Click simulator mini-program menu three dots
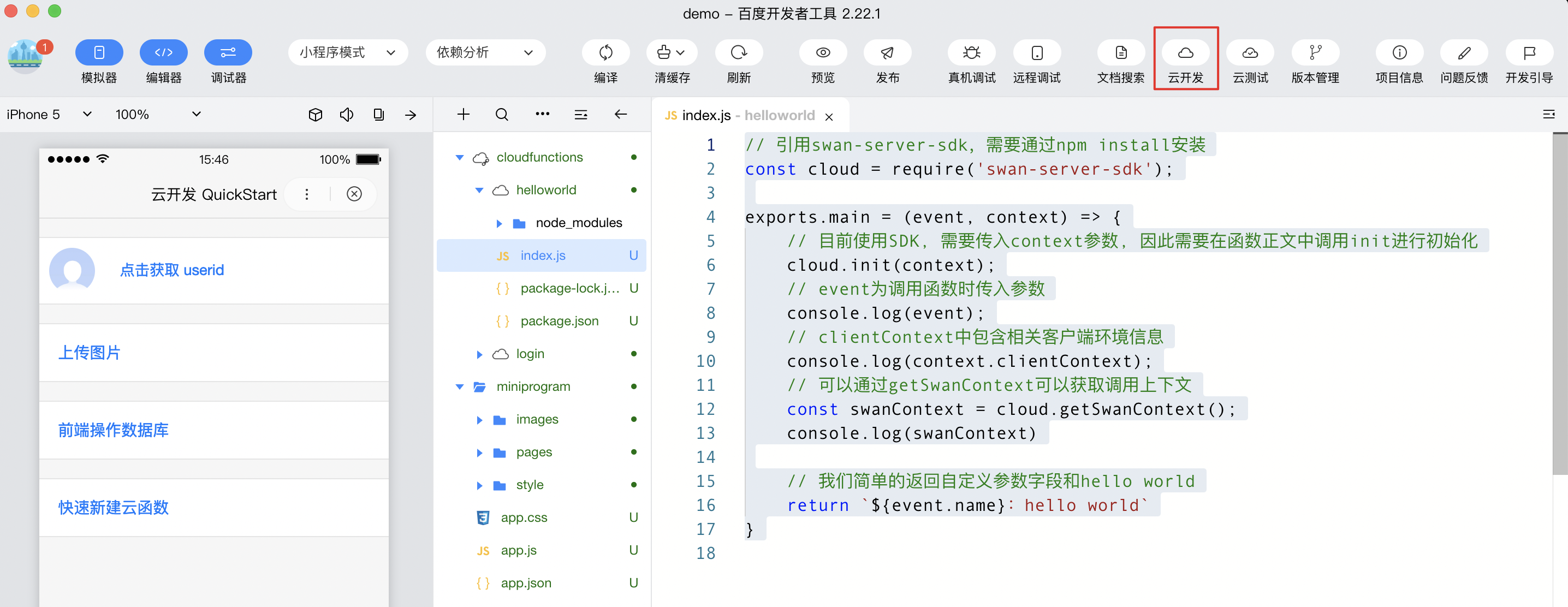The height and width of the screenshot is (607, 1568). click(306, 194)
